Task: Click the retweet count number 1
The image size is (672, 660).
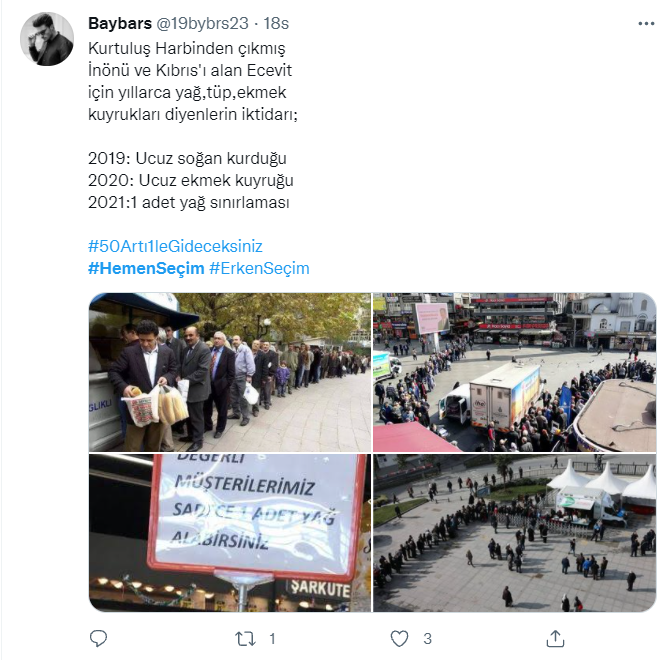Action: (272, 639)
